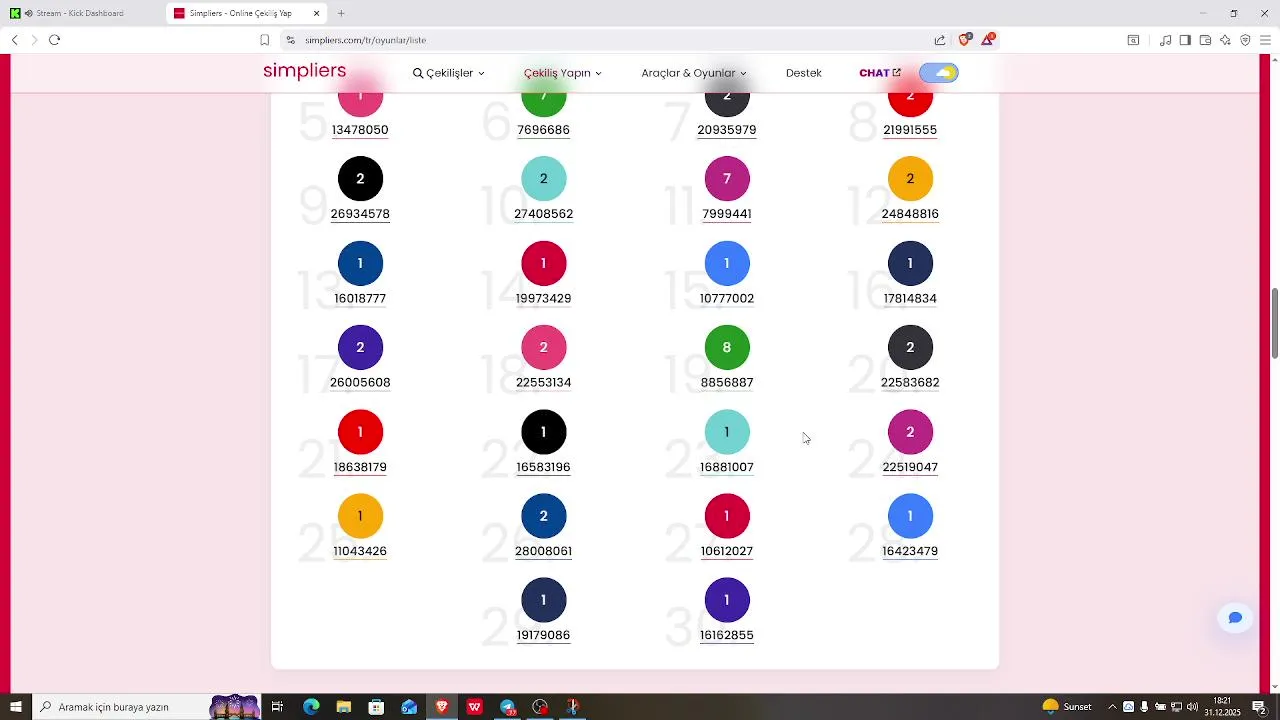Viewport: 1280px width, 720px height.
Task: Click the simpliers logo
Action: coord(304,71)
